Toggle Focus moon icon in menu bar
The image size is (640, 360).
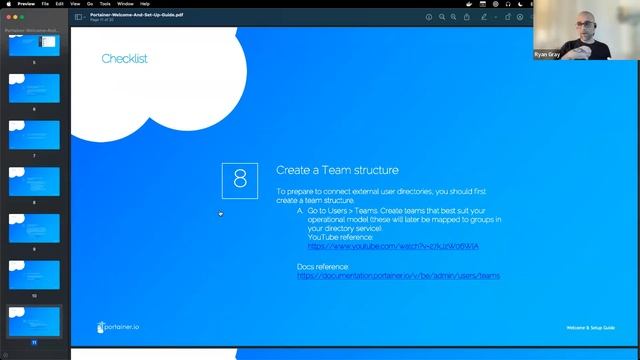point(520,4)
